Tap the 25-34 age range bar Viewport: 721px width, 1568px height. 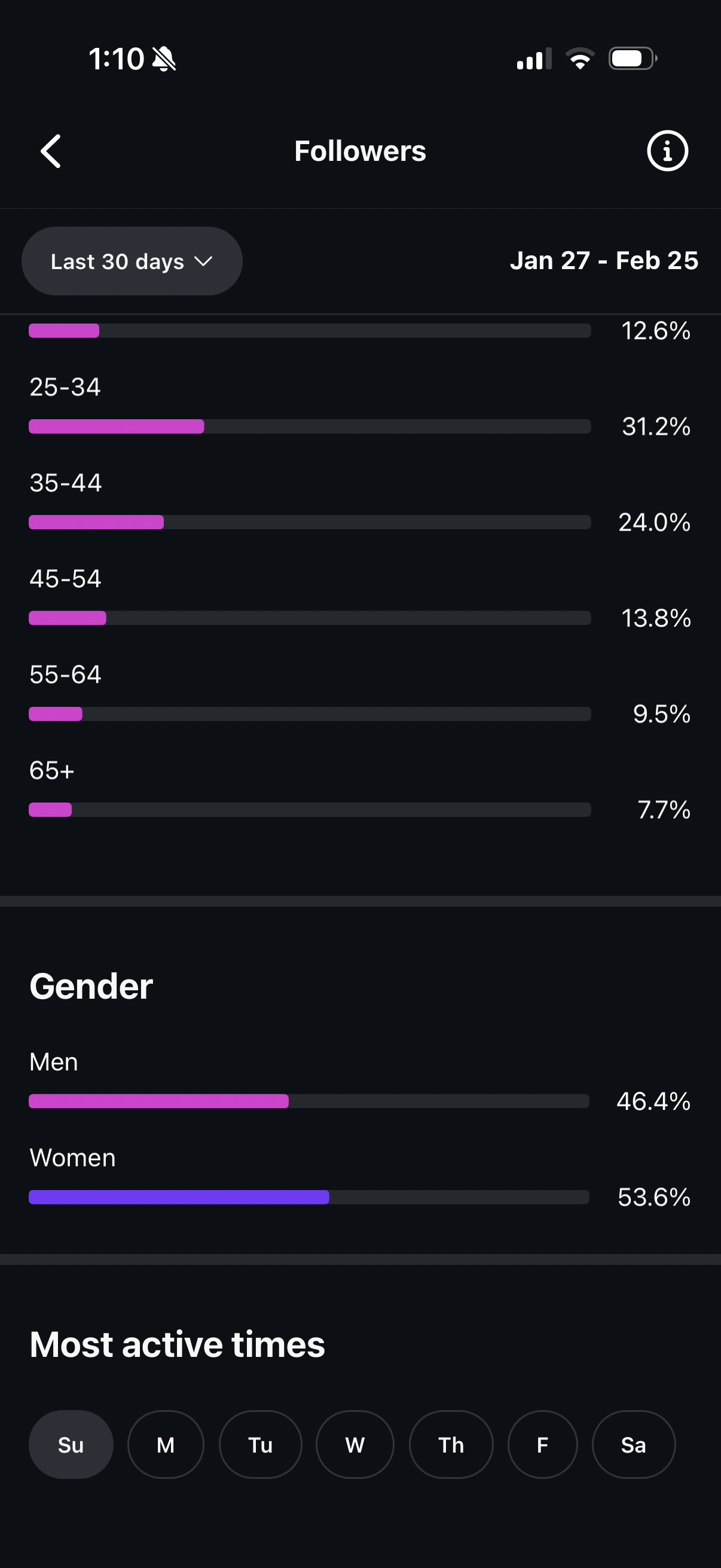309,426
